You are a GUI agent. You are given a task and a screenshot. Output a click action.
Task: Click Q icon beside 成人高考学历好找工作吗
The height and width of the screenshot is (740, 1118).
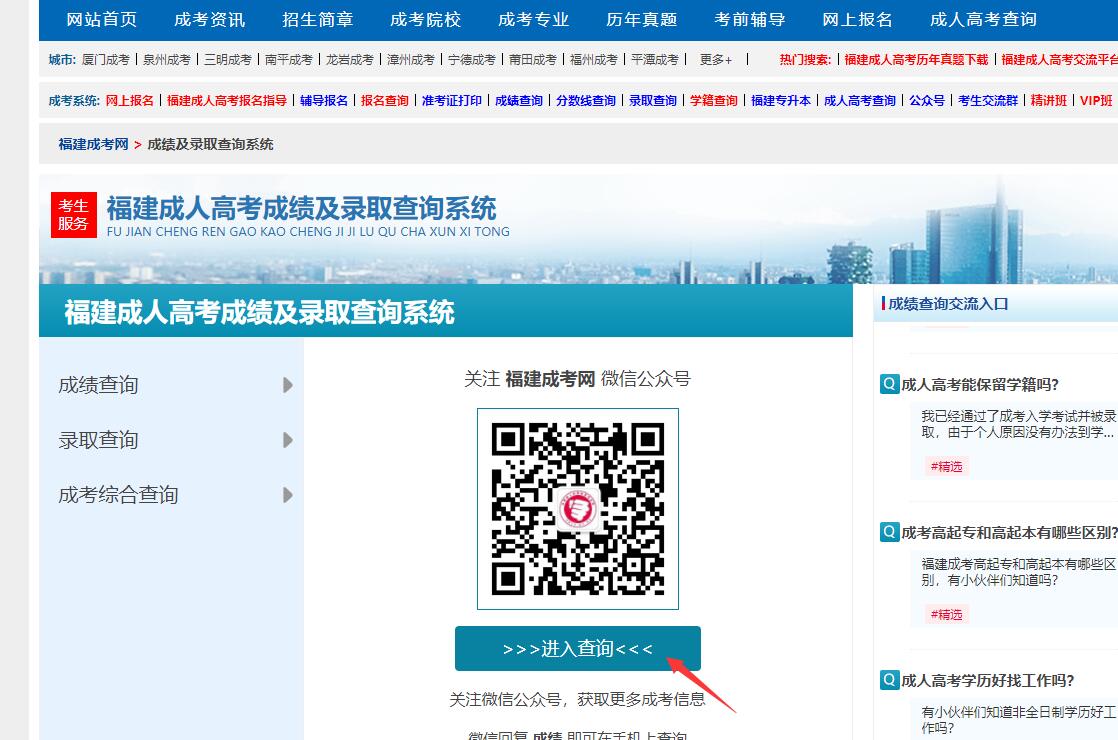coord(889,680)
